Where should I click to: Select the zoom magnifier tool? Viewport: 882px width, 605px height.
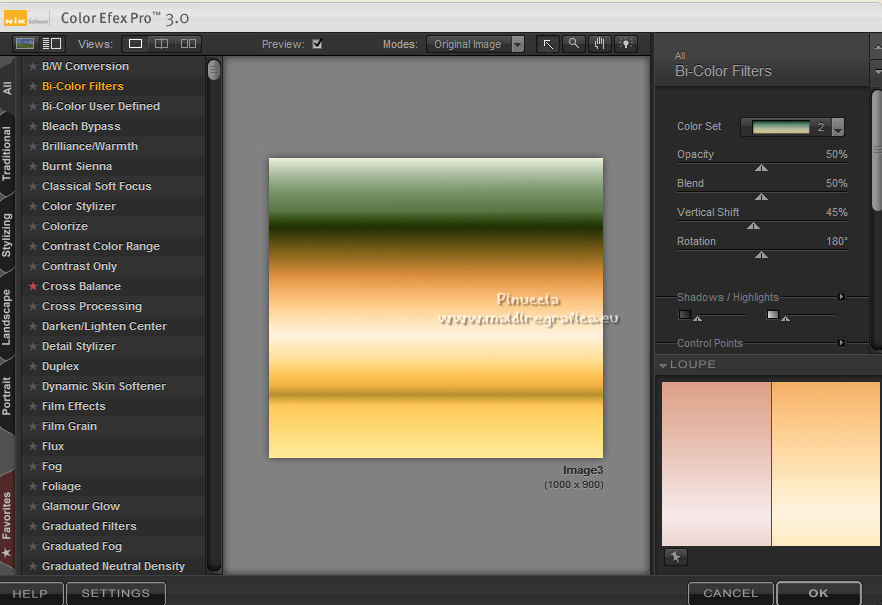573,44
